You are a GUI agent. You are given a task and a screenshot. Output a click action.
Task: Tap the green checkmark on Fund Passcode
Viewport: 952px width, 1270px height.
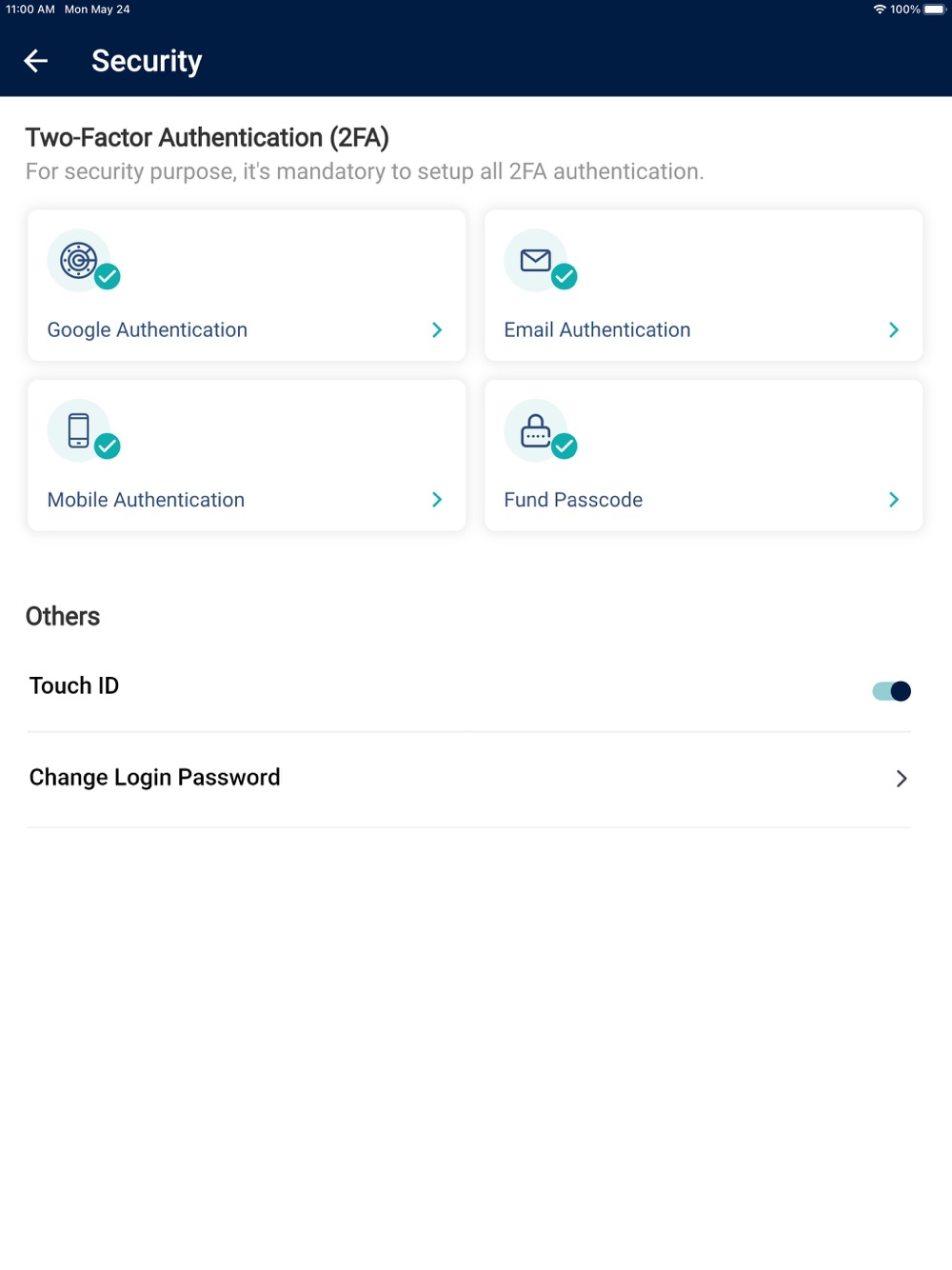[565, 446]
